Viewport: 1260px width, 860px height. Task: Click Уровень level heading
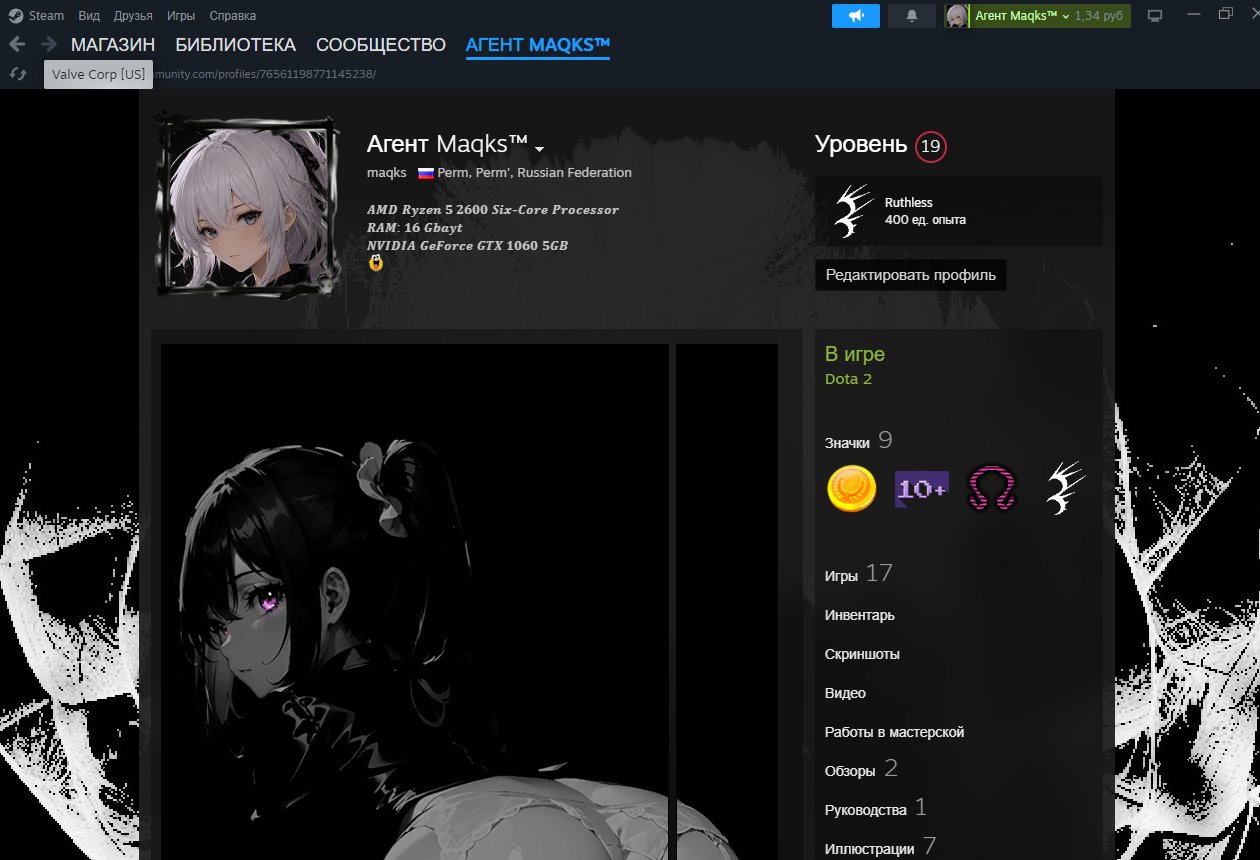coord(861,145)
